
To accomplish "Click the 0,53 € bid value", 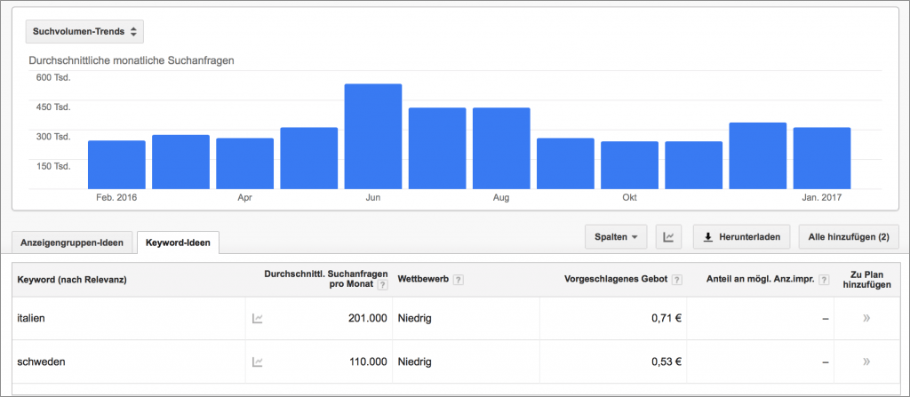I will click(x=666, y=362).
